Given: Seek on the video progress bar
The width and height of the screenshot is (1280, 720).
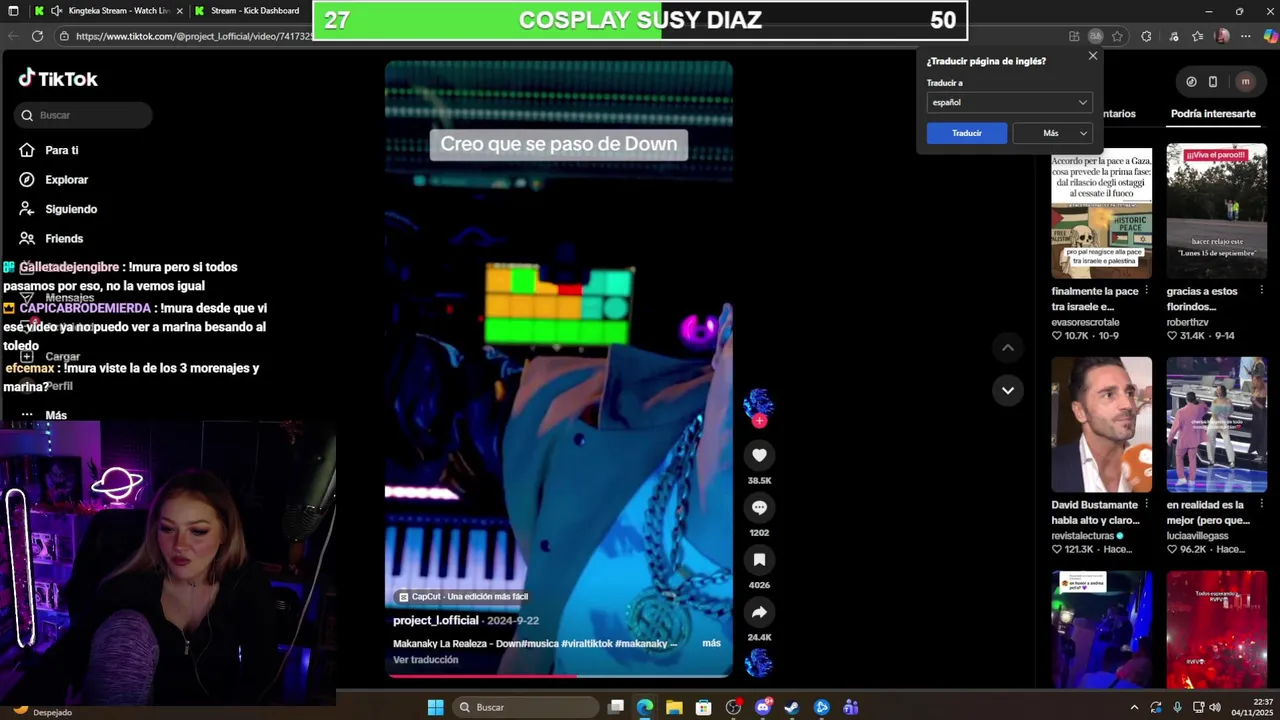Looking at the screenshot, I should (559, 676).
